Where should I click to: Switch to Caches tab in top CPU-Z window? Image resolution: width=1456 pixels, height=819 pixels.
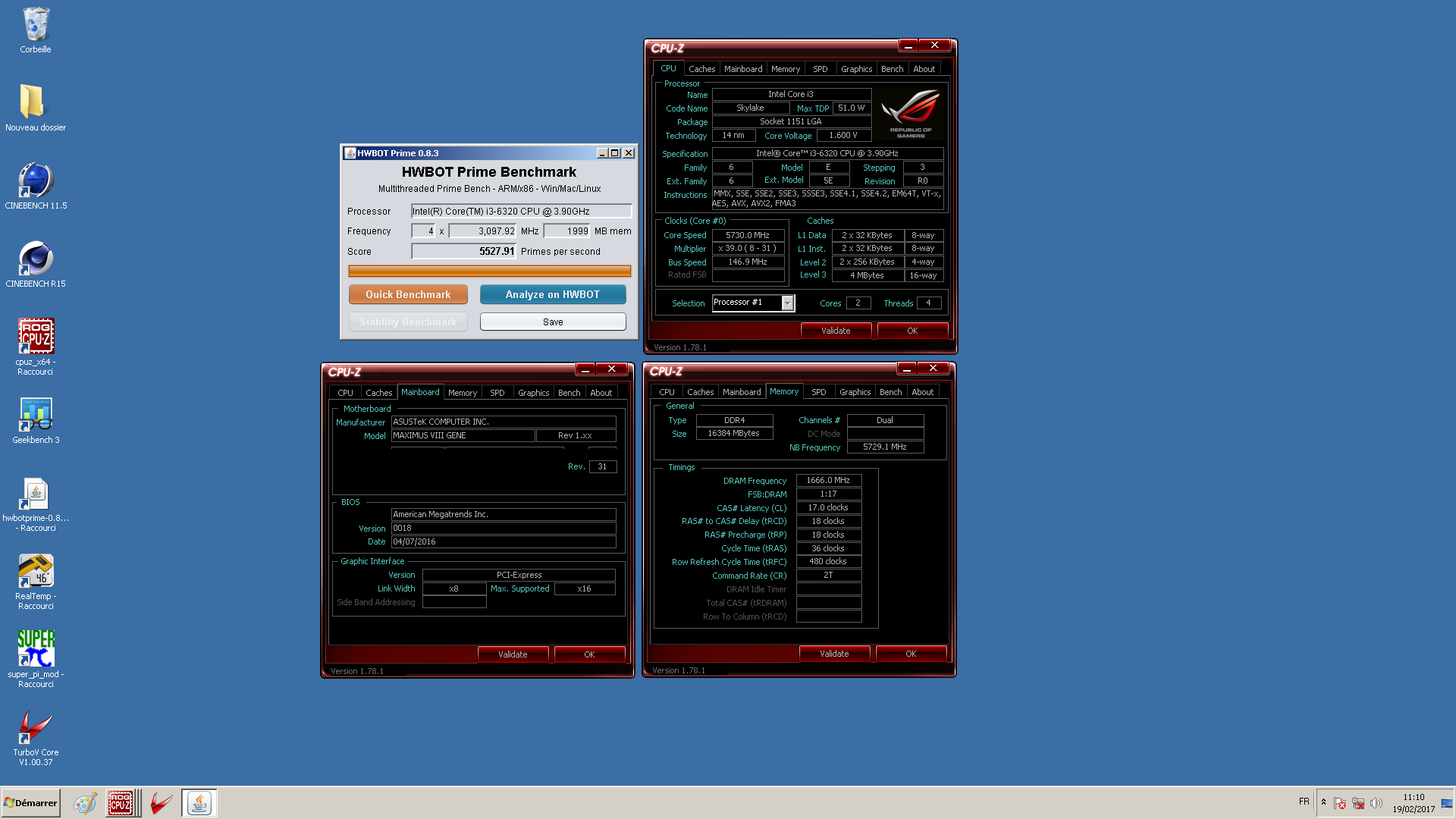[x=701, y=69]
